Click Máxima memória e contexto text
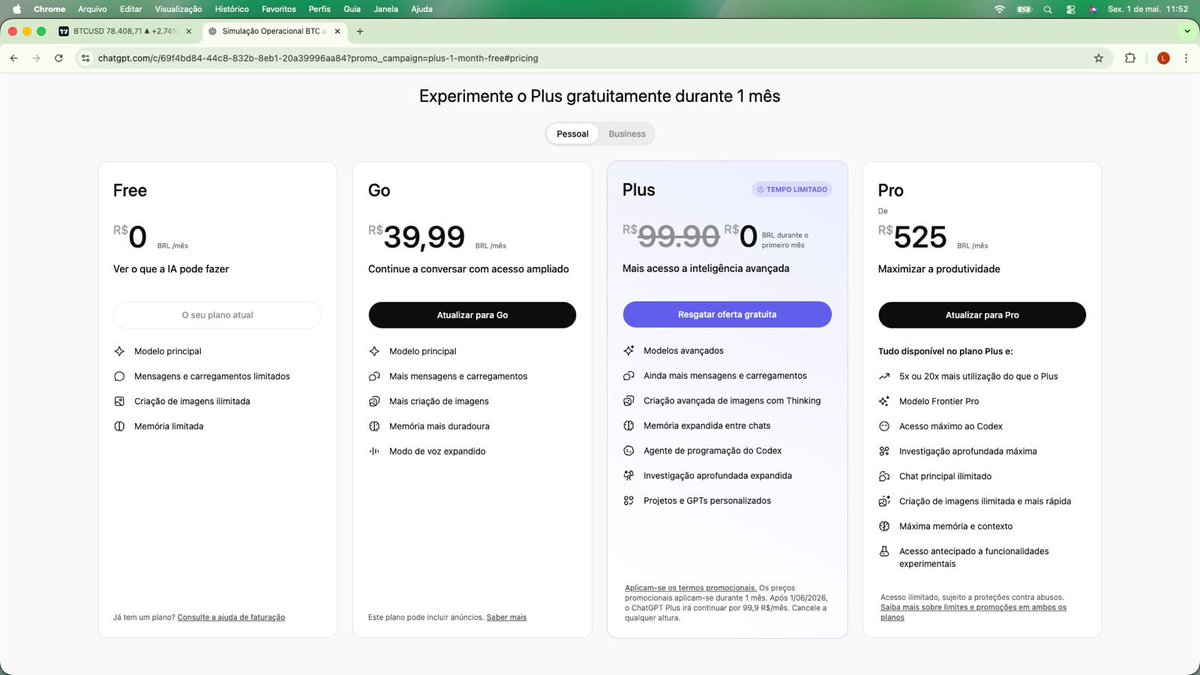This screenshot has height=675, width=1200. coord(955,526)
